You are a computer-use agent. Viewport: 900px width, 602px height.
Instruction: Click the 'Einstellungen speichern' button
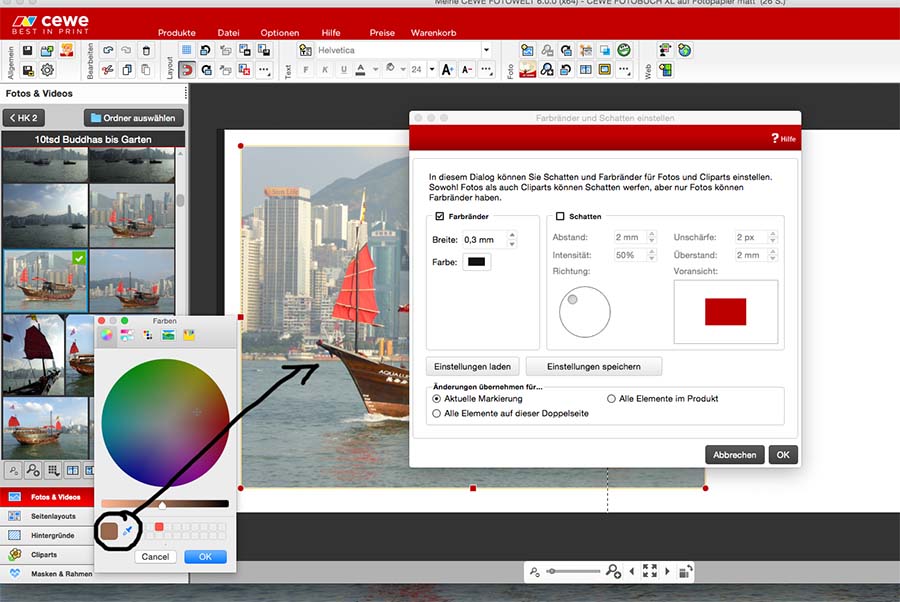pos(594,367)
